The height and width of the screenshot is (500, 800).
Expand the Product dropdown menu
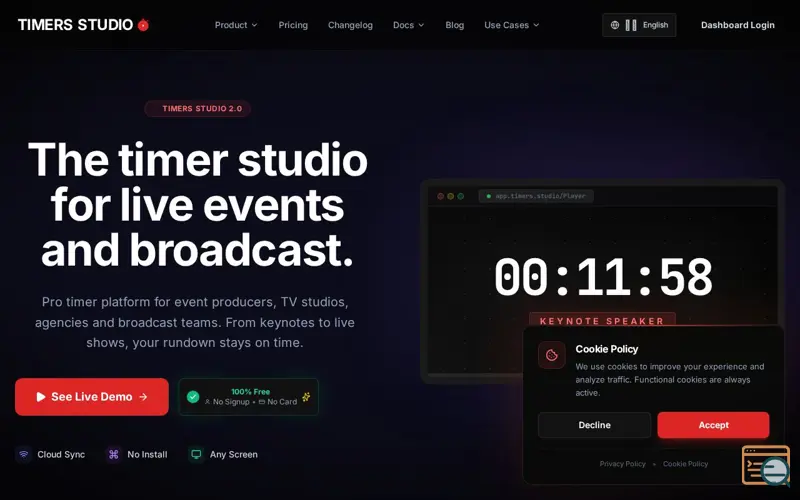pos(236,25)
